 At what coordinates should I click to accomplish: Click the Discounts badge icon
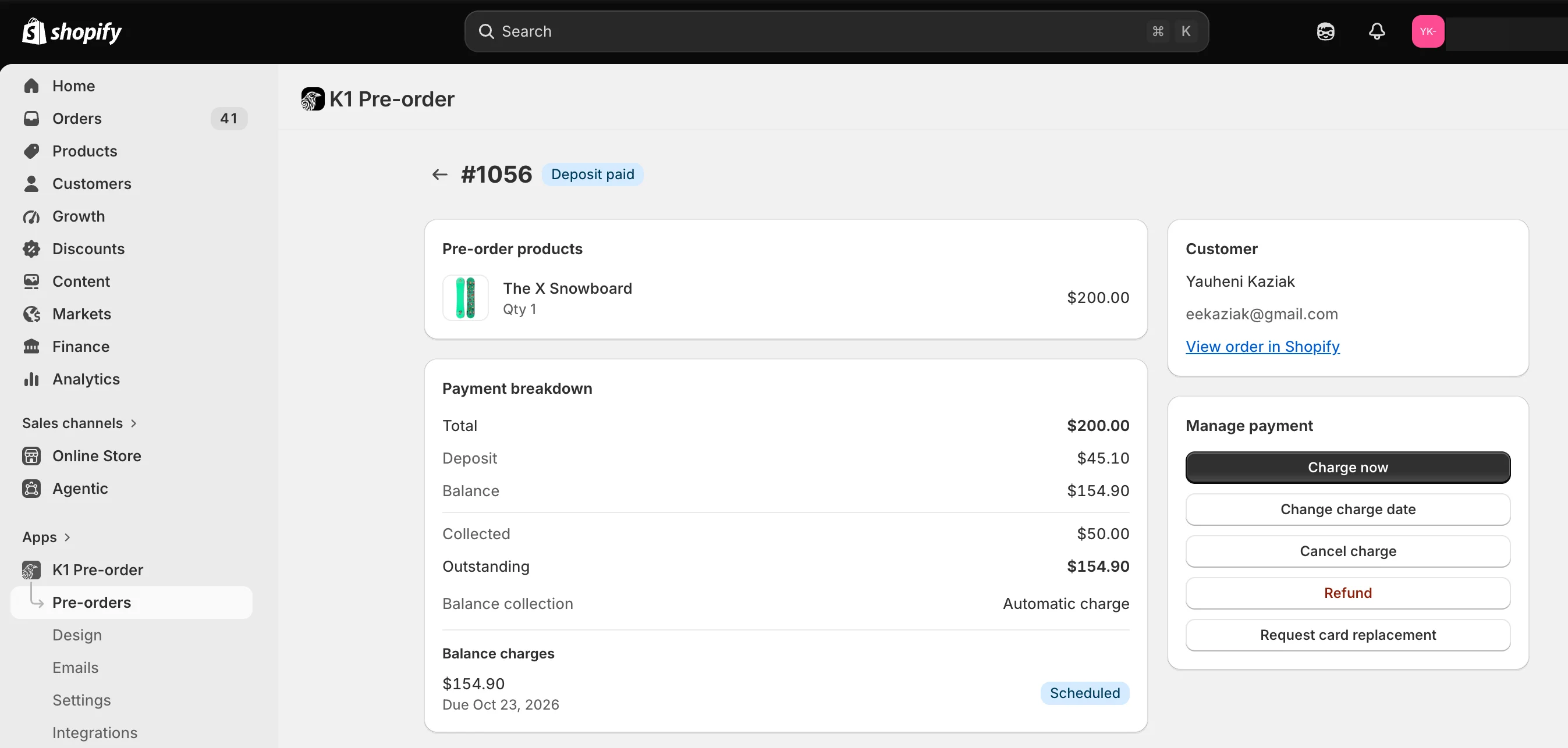(31, 249)
